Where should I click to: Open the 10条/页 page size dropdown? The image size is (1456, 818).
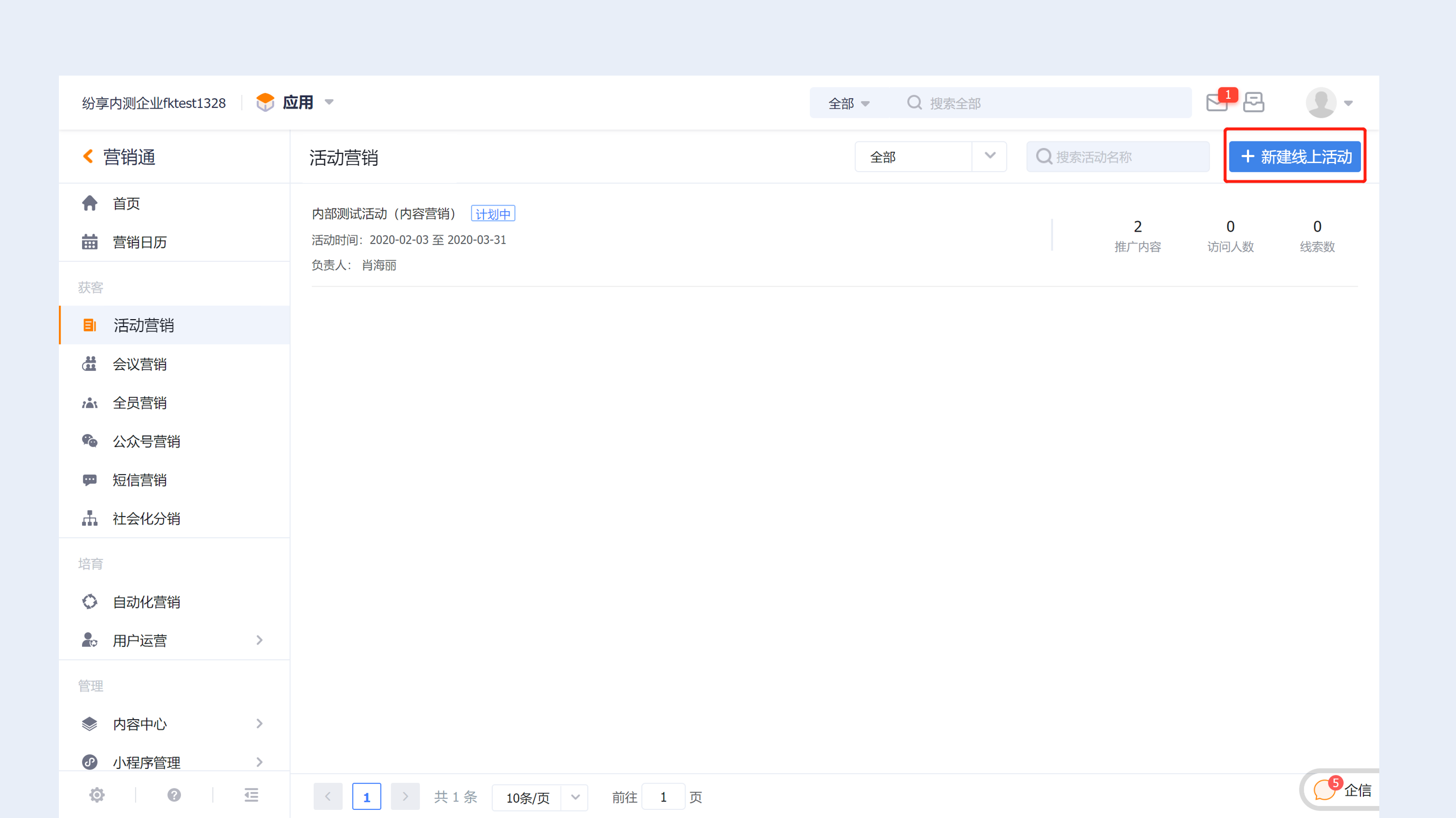coord(540,797)
